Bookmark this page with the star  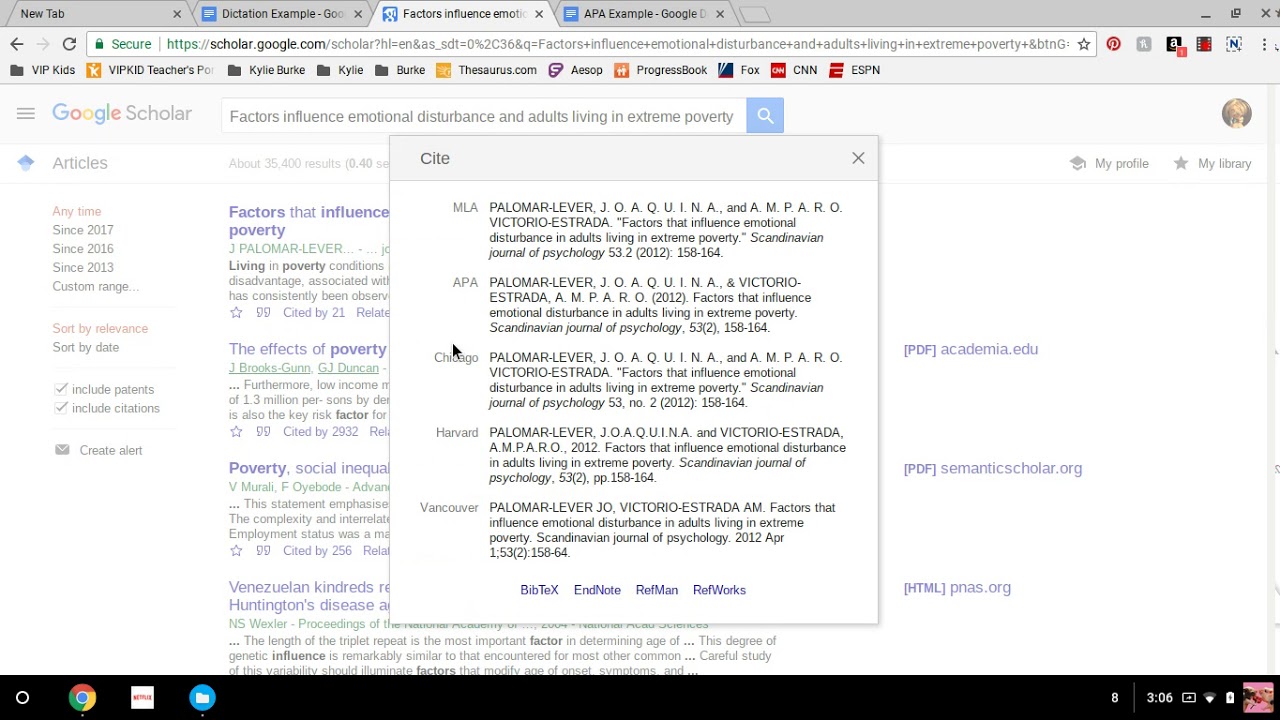1083,44
